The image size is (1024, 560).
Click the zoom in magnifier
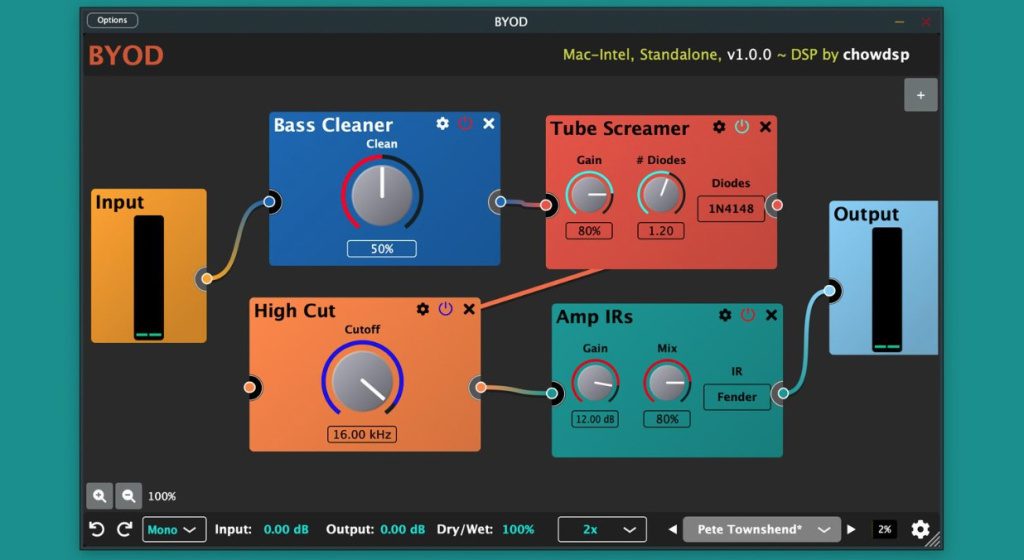[x=99, y=495]
